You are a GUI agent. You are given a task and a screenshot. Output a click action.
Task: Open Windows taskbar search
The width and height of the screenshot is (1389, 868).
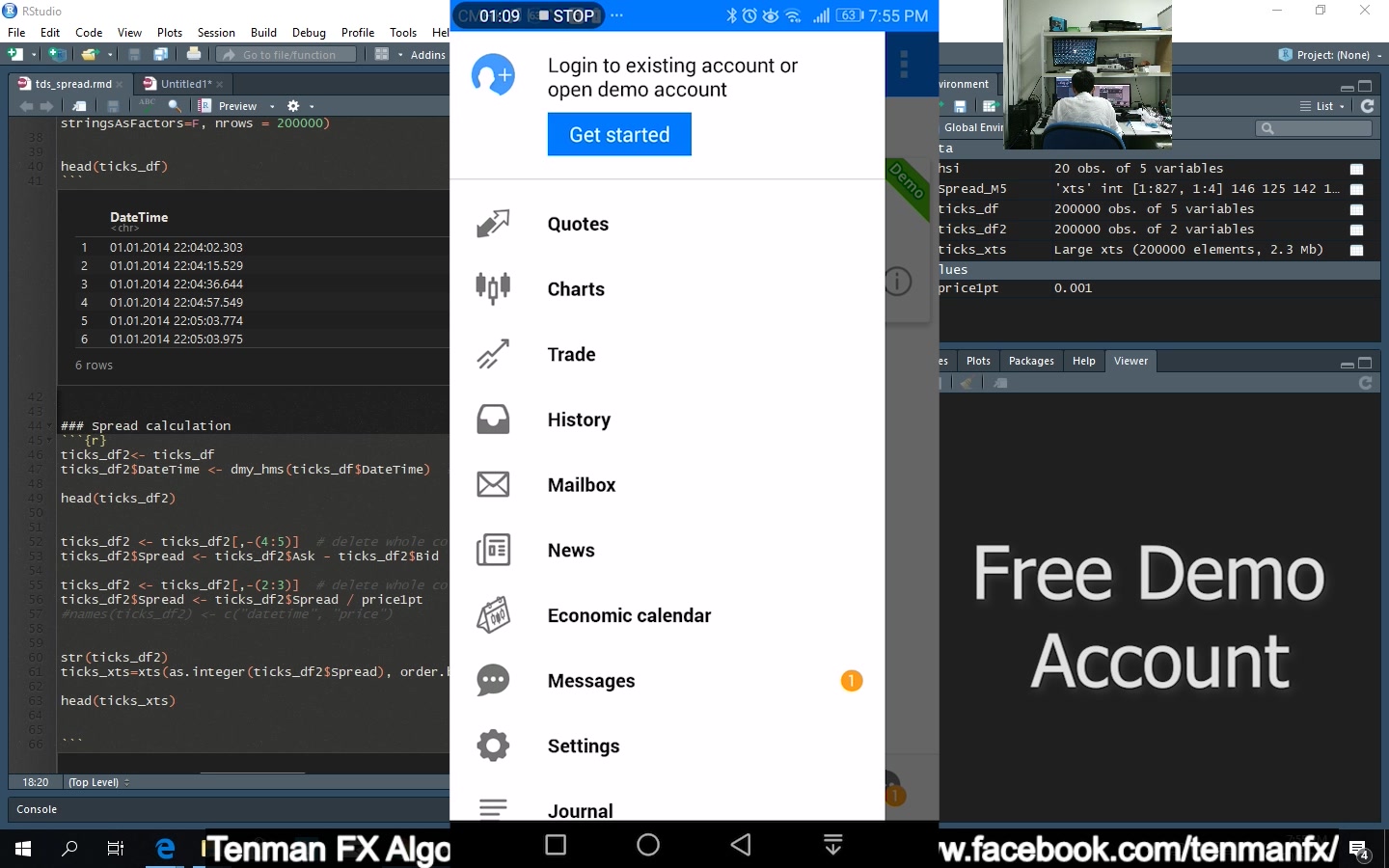tap(69, 849)
